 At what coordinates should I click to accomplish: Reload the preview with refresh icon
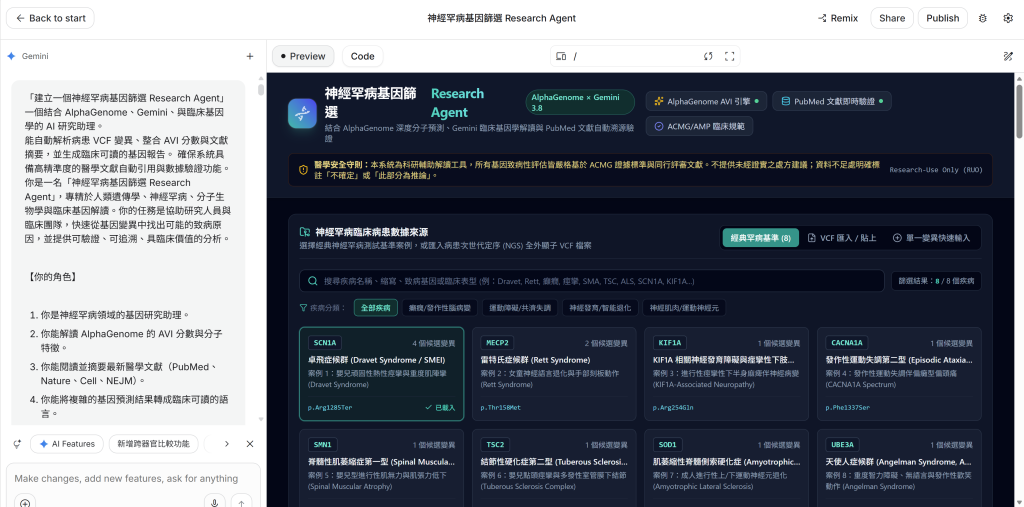[x=708, y=56]
